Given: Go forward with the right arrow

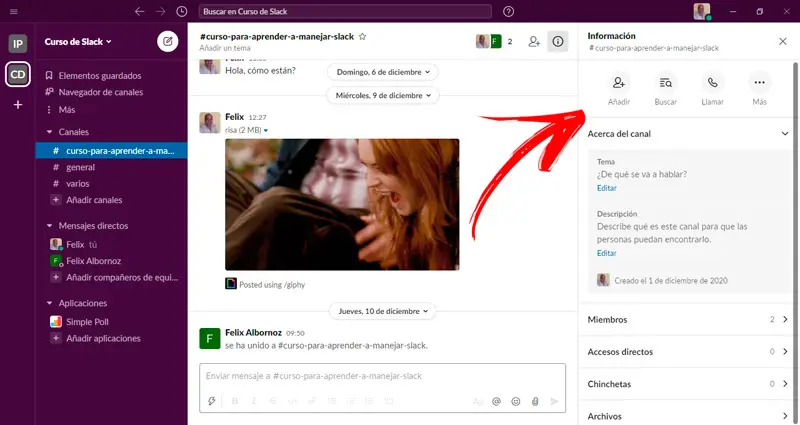Looking at the screenshot, I should point(161,11).
